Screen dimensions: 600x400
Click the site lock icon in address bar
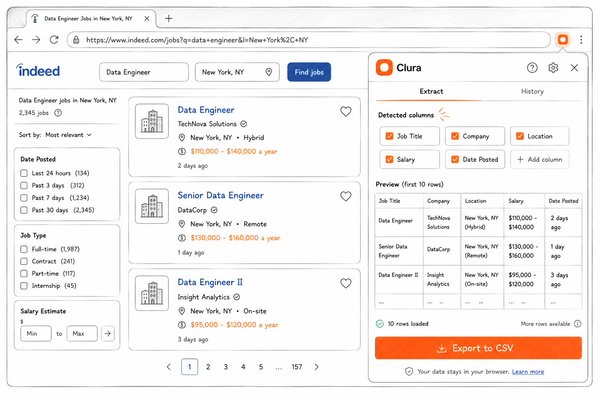pyautogui.click(x=76, y=40)
